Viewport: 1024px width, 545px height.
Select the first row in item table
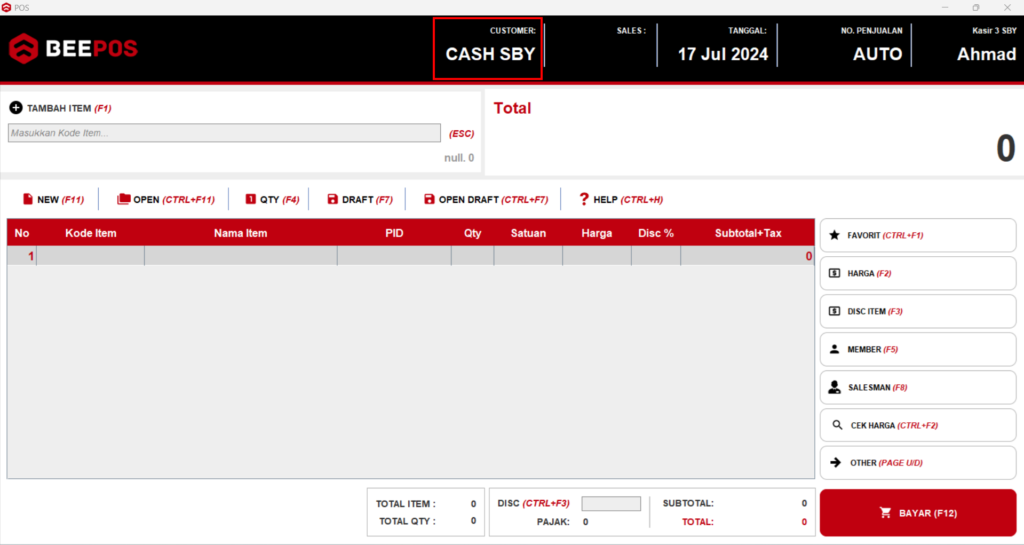(410, 257)
